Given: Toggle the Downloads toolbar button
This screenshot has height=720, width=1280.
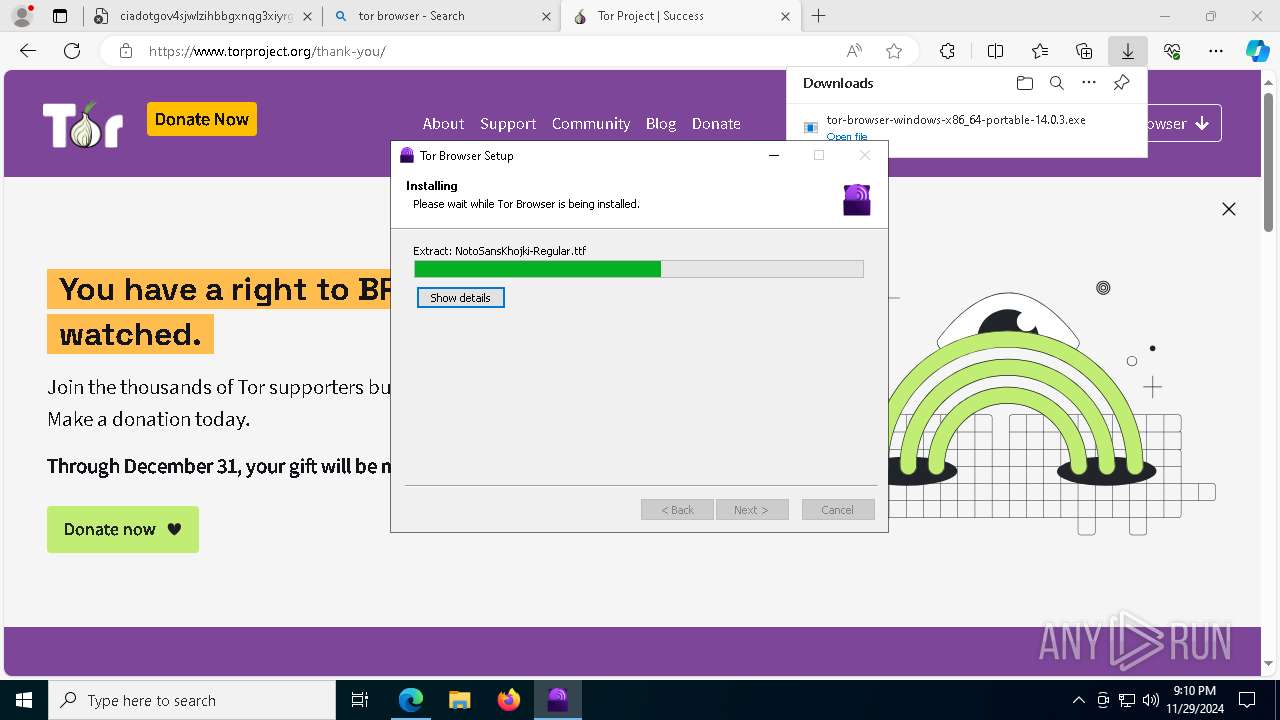Looking at the screenshot, I should pos(1128,51).
